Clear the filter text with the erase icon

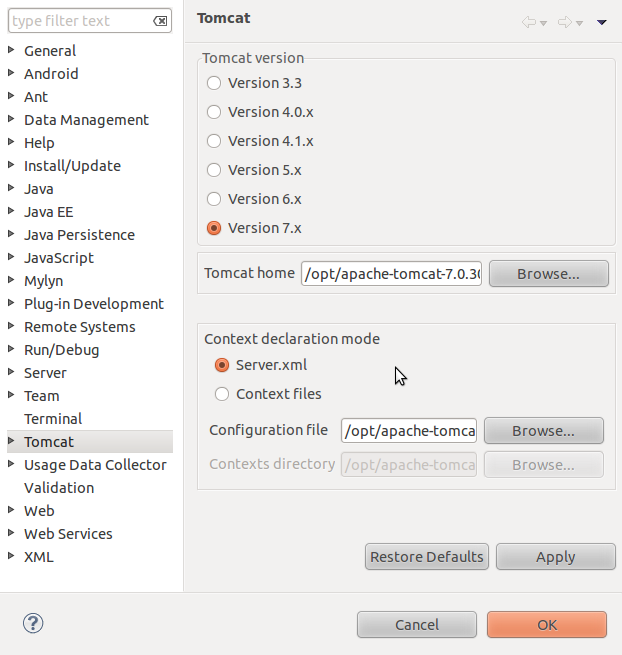pos(160,21)
